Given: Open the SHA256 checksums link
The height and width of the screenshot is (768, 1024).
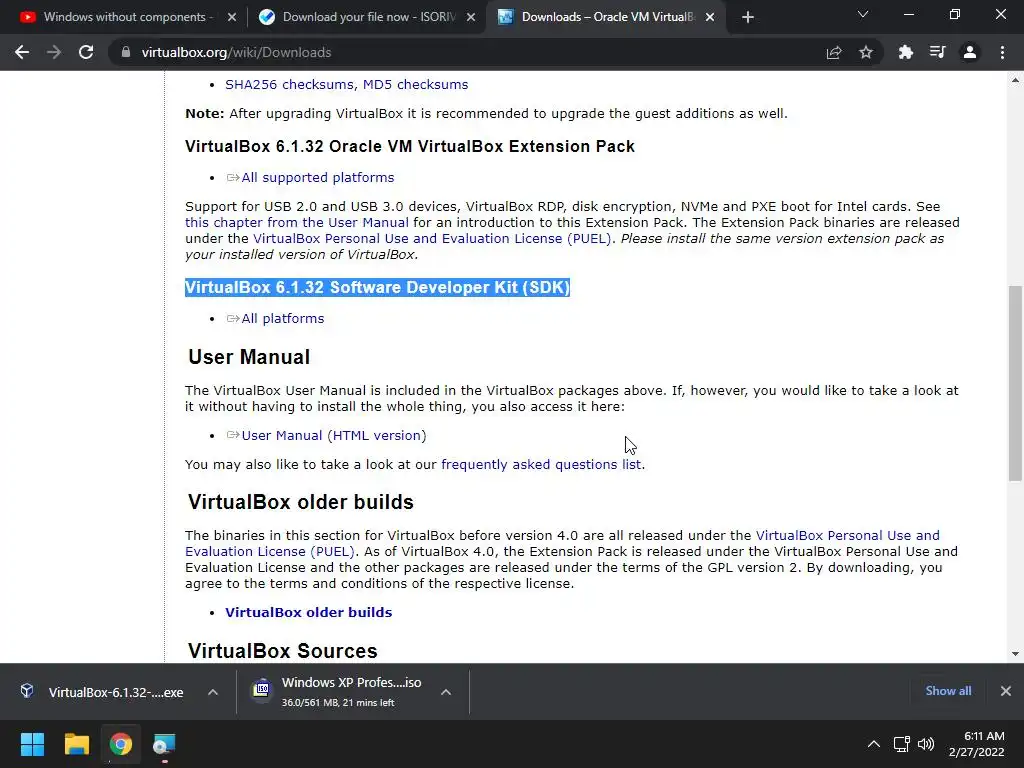Looking at the screenshot, I should [x=290, y=84].
